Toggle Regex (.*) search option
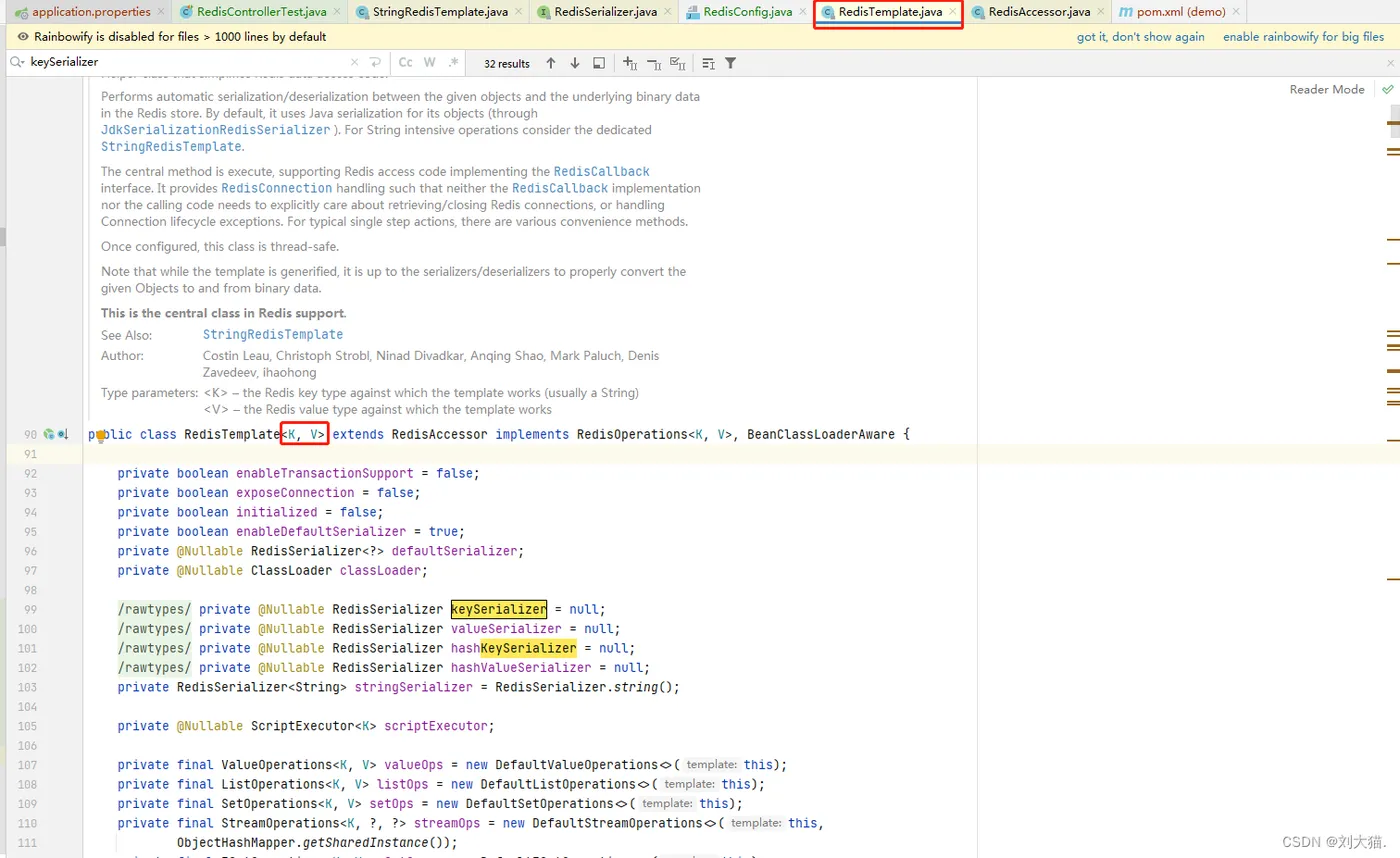The image size is (1400, 858). click(x=454, y=63)
